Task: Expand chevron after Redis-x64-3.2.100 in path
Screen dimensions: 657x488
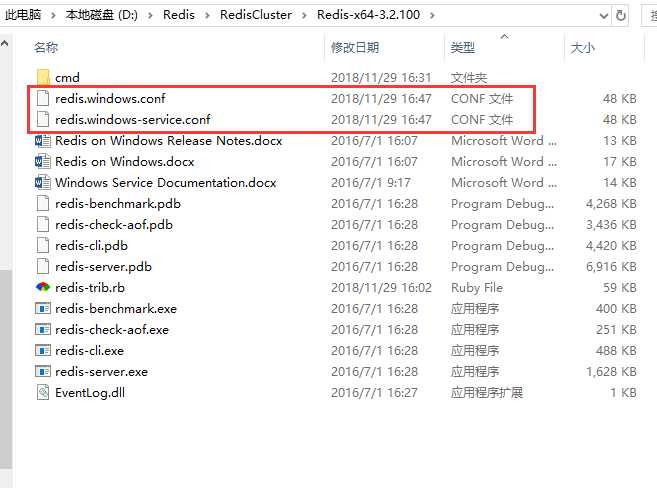Action: coord(432,15)
